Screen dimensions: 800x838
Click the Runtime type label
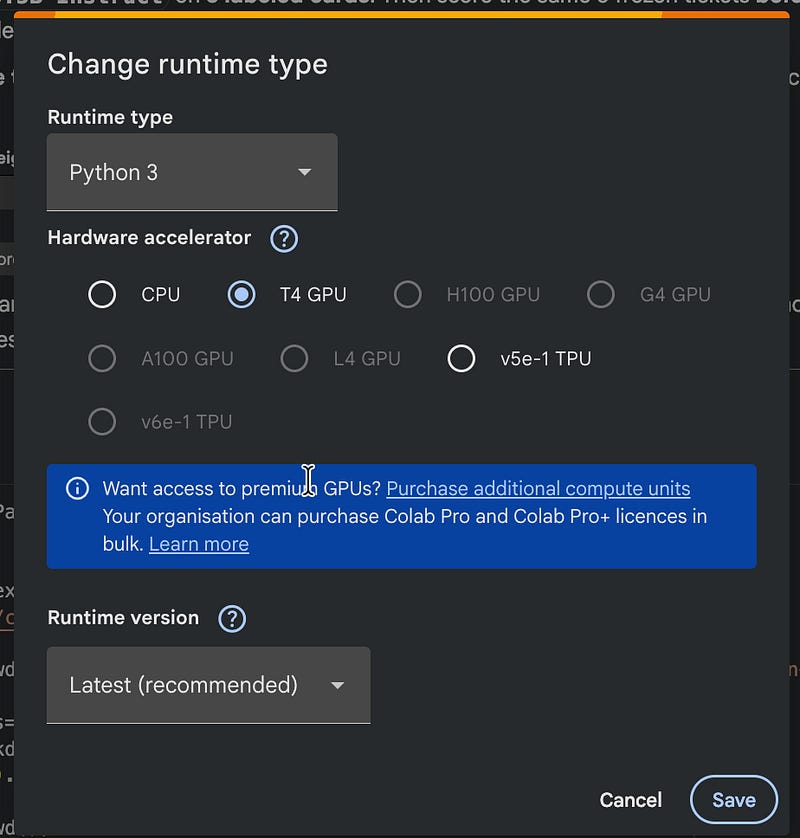(x=110, y=117)
